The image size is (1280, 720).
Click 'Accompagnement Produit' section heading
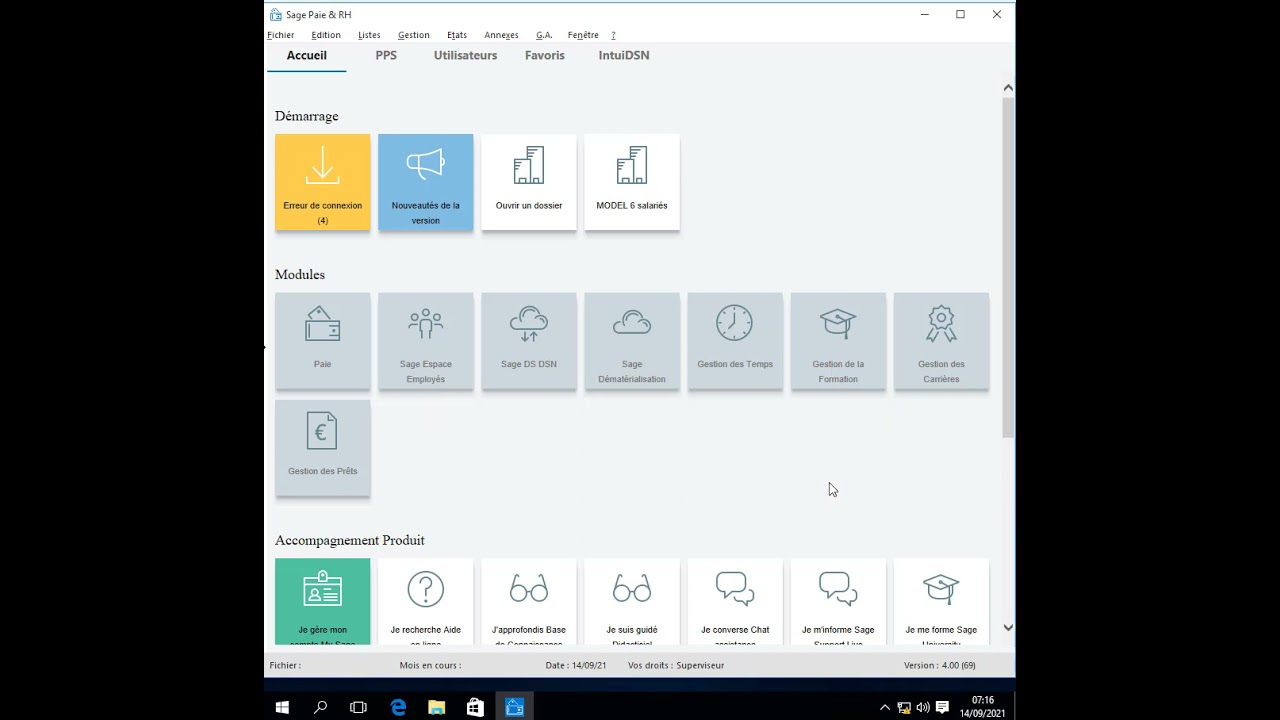tap(350, 540)
